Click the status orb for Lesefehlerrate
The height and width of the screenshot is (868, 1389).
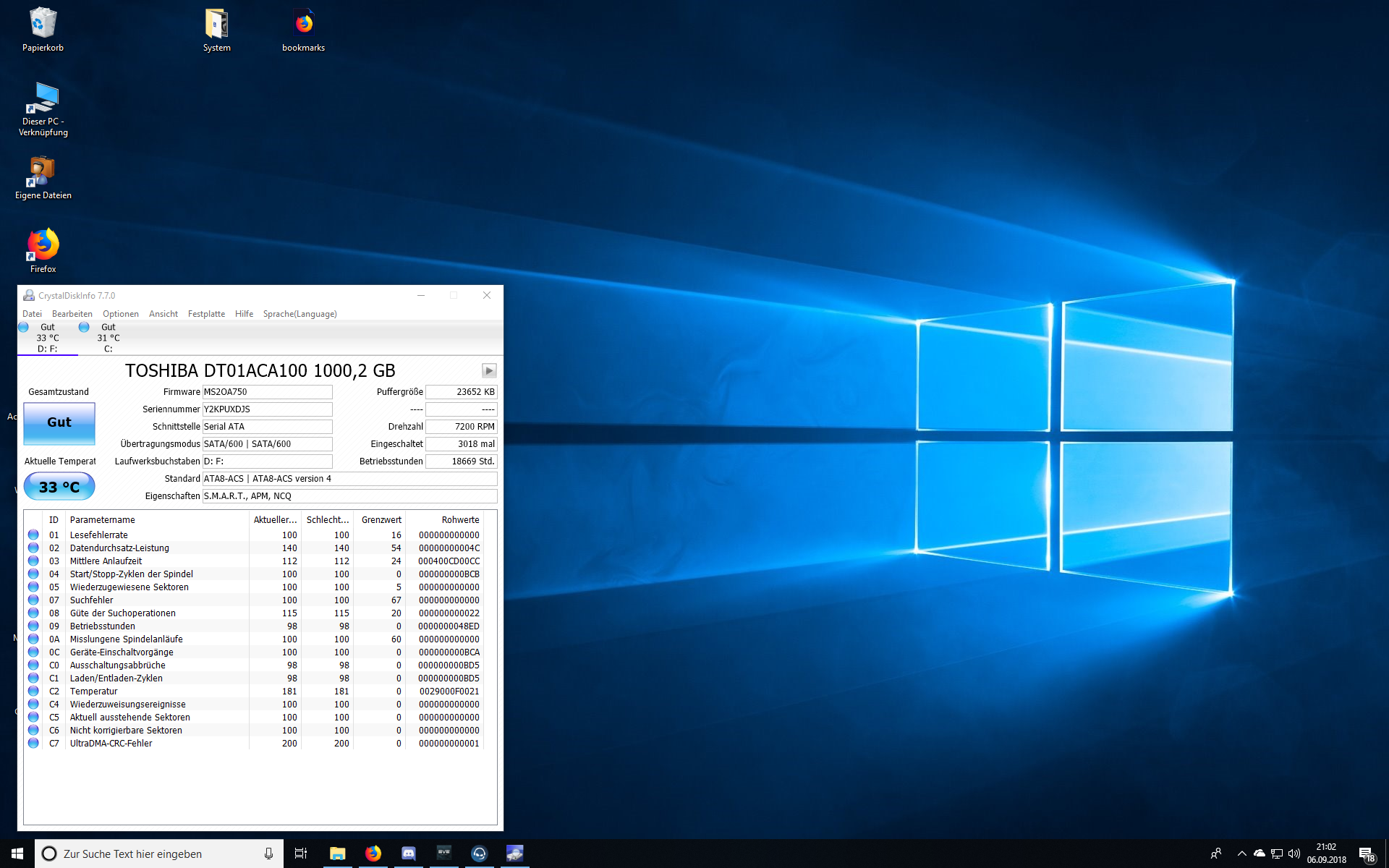point(33,535)
